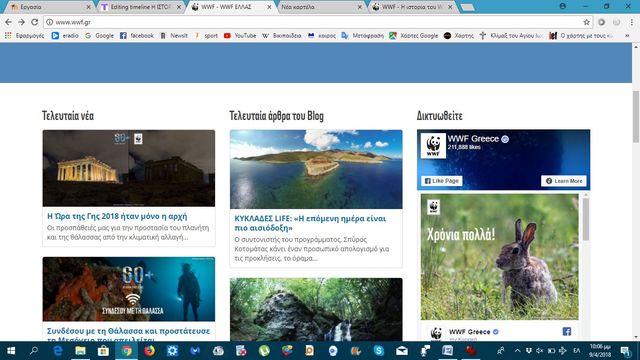
Task: Open Windows search from the taskbar
Action: [34, 351]
